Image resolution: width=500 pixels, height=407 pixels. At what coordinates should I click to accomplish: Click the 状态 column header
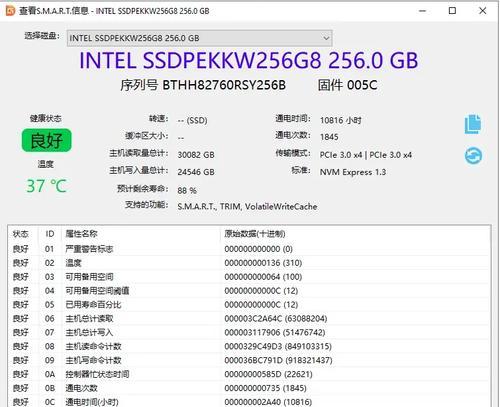pyautogui.click(x=21, y=234)
